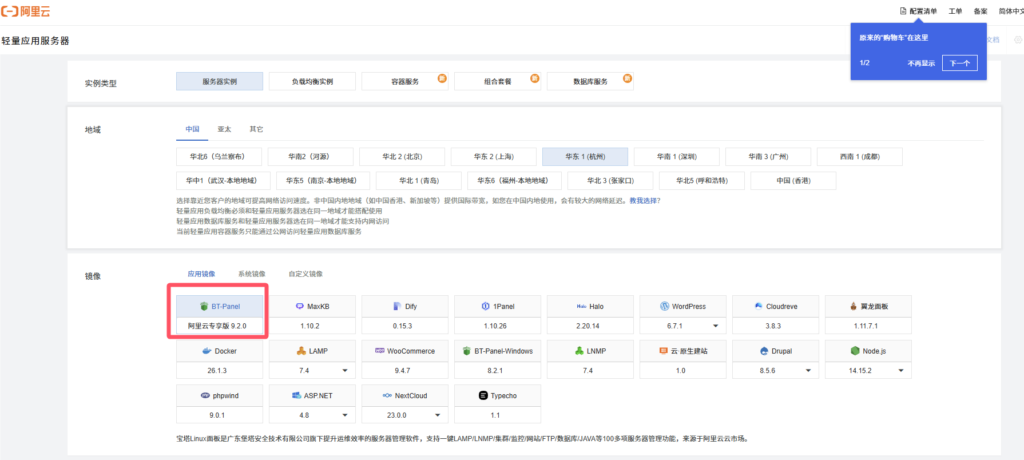Click the Drupal drop icon
The image size is (1024, 460).
tap(763, 351)
